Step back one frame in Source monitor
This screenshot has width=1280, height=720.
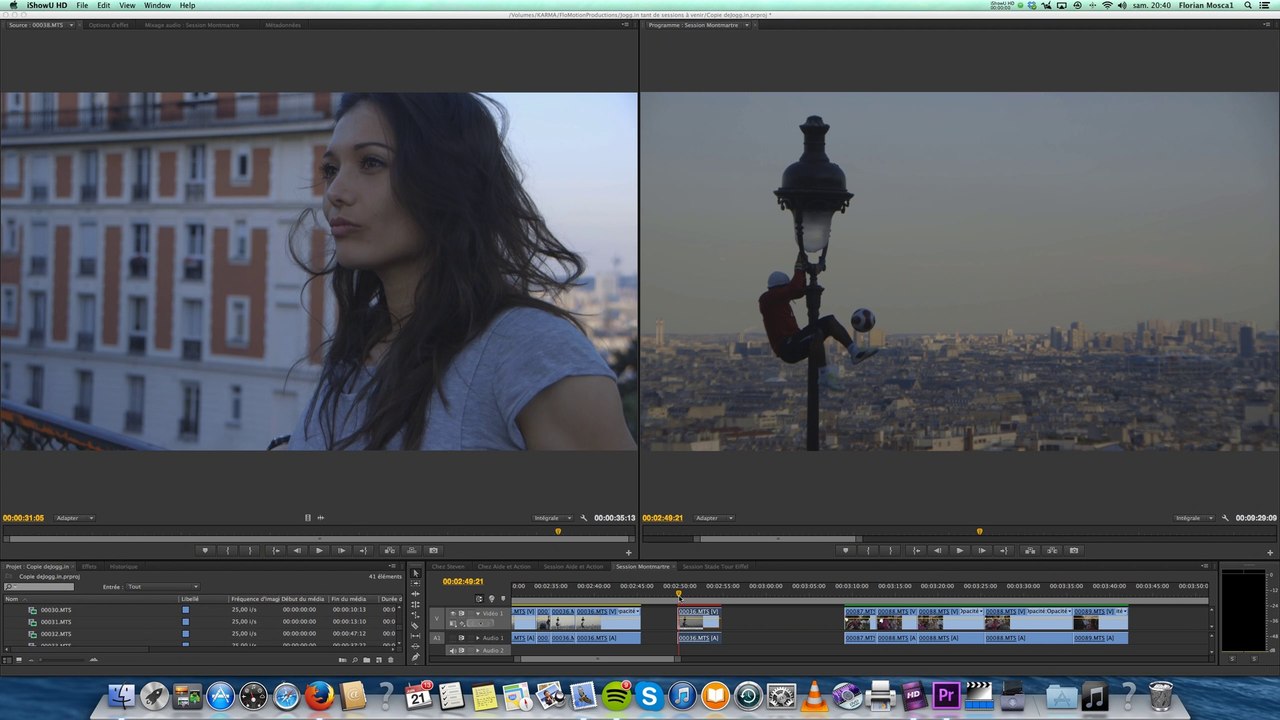[x=297, y=550]
